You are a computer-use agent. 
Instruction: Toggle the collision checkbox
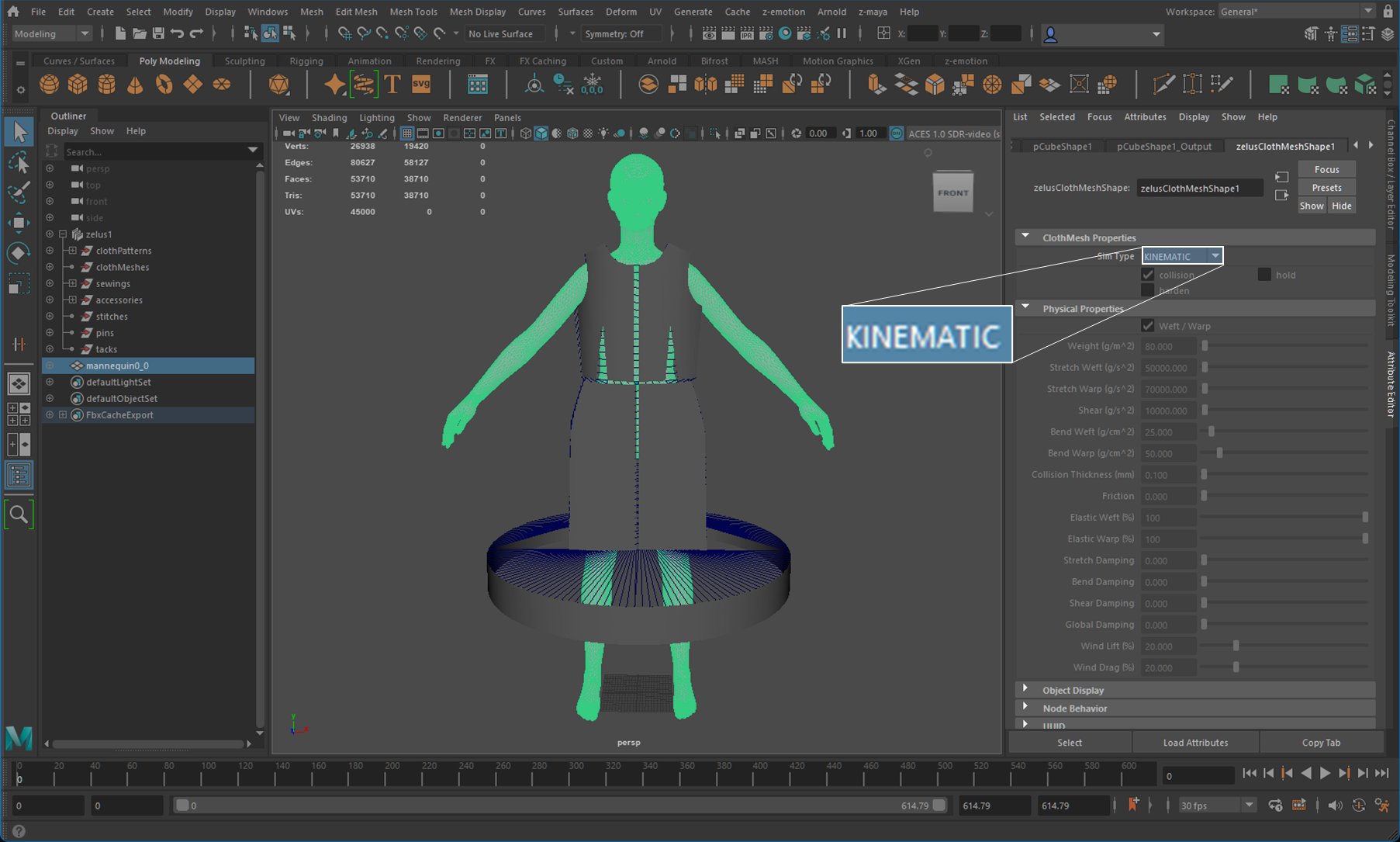pyautogui.click(x=1148, y=275)
